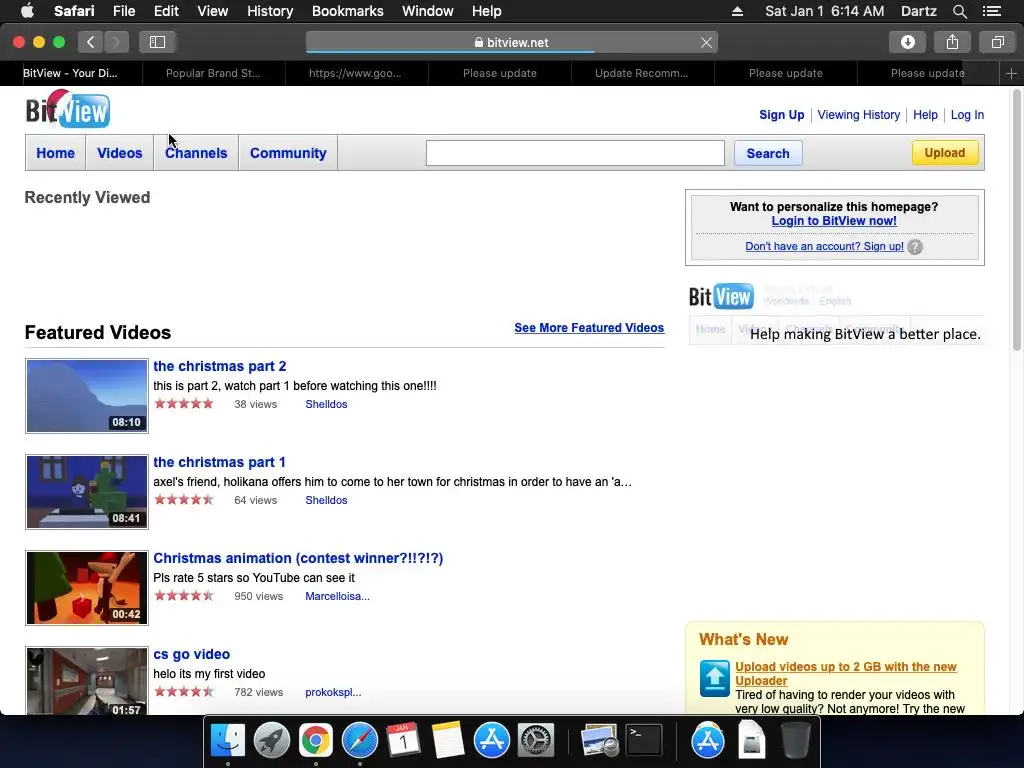The image size is (1024, 768).
Task: Click the yellow Upload button
Action: click(945, 153)
